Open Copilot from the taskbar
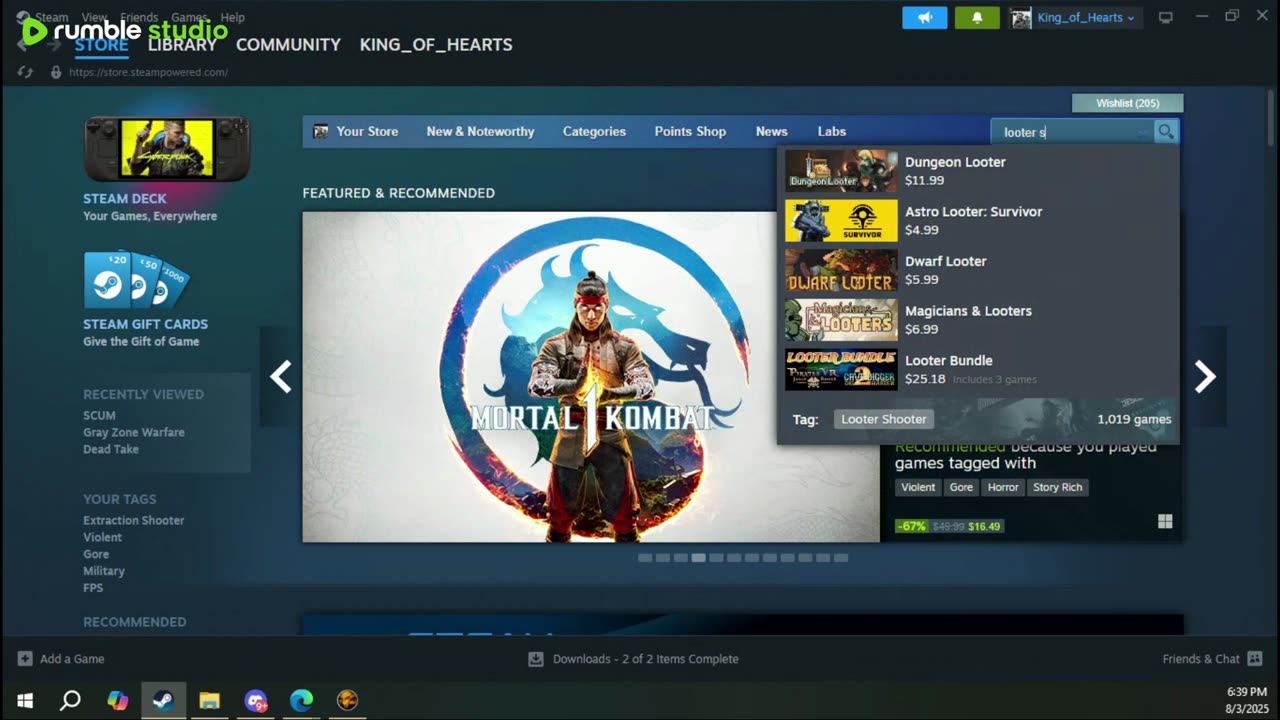The width and height of the screenshot is (1280, 720). pos(118,700)
